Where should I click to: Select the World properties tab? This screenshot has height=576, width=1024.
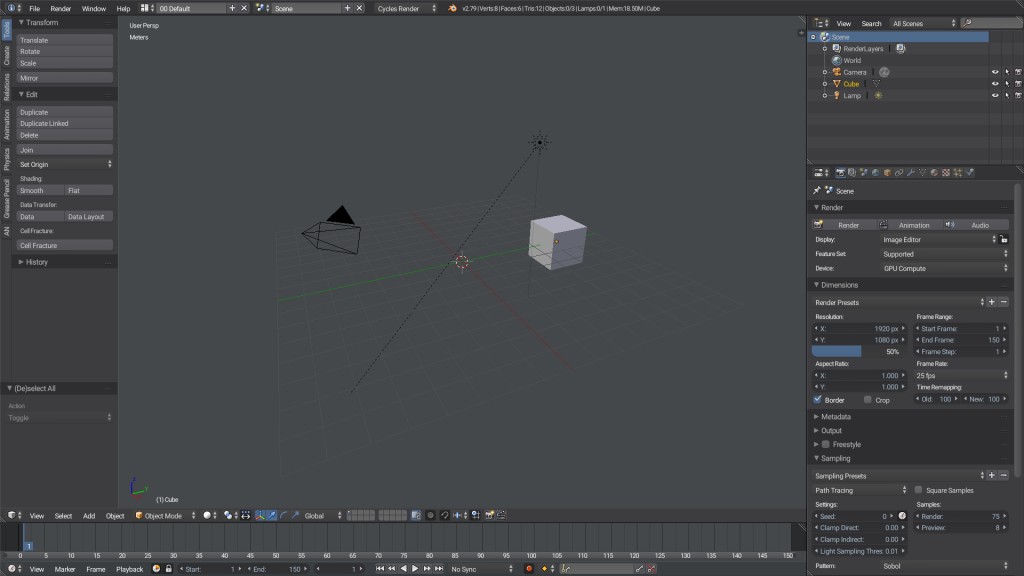[x=875, y=171]
